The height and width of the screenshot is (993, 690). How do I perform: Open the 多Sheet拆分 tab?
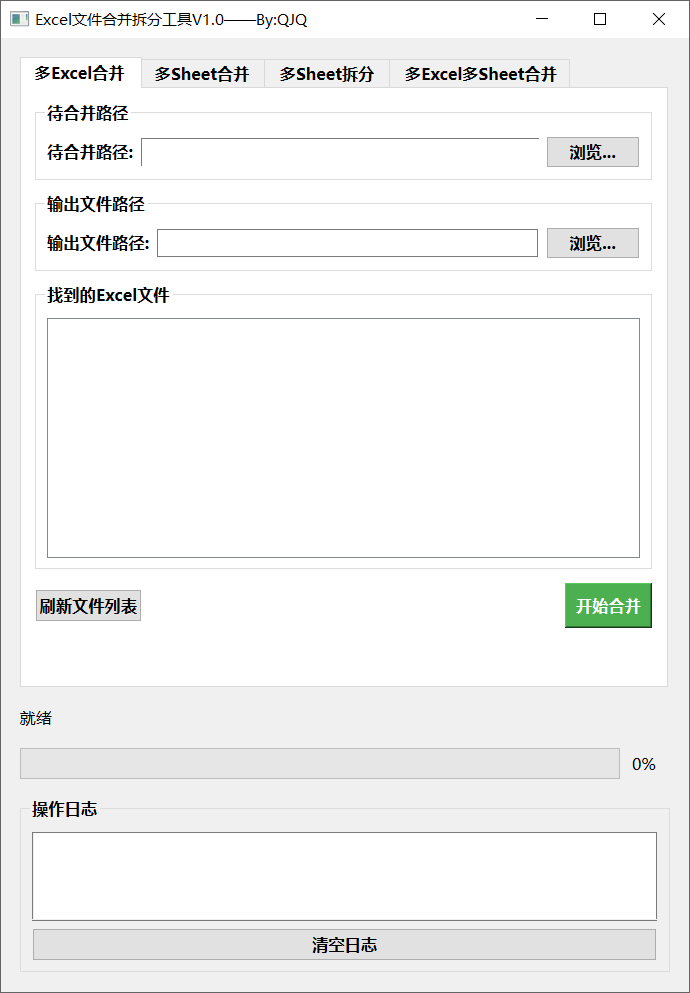pyautogui.click(x=326, y=73)
